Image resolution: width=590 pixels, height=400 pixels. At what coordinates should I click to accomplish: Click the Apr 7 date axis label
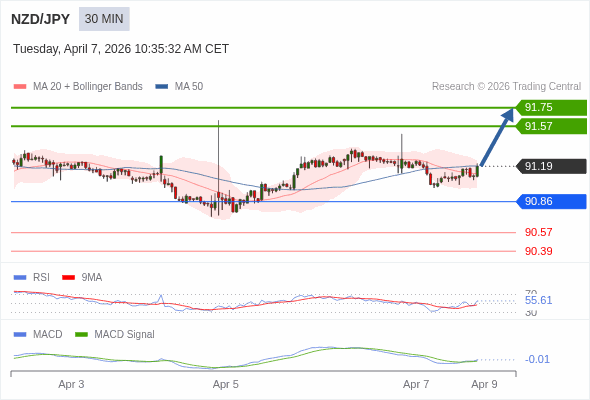coord(416,384)
